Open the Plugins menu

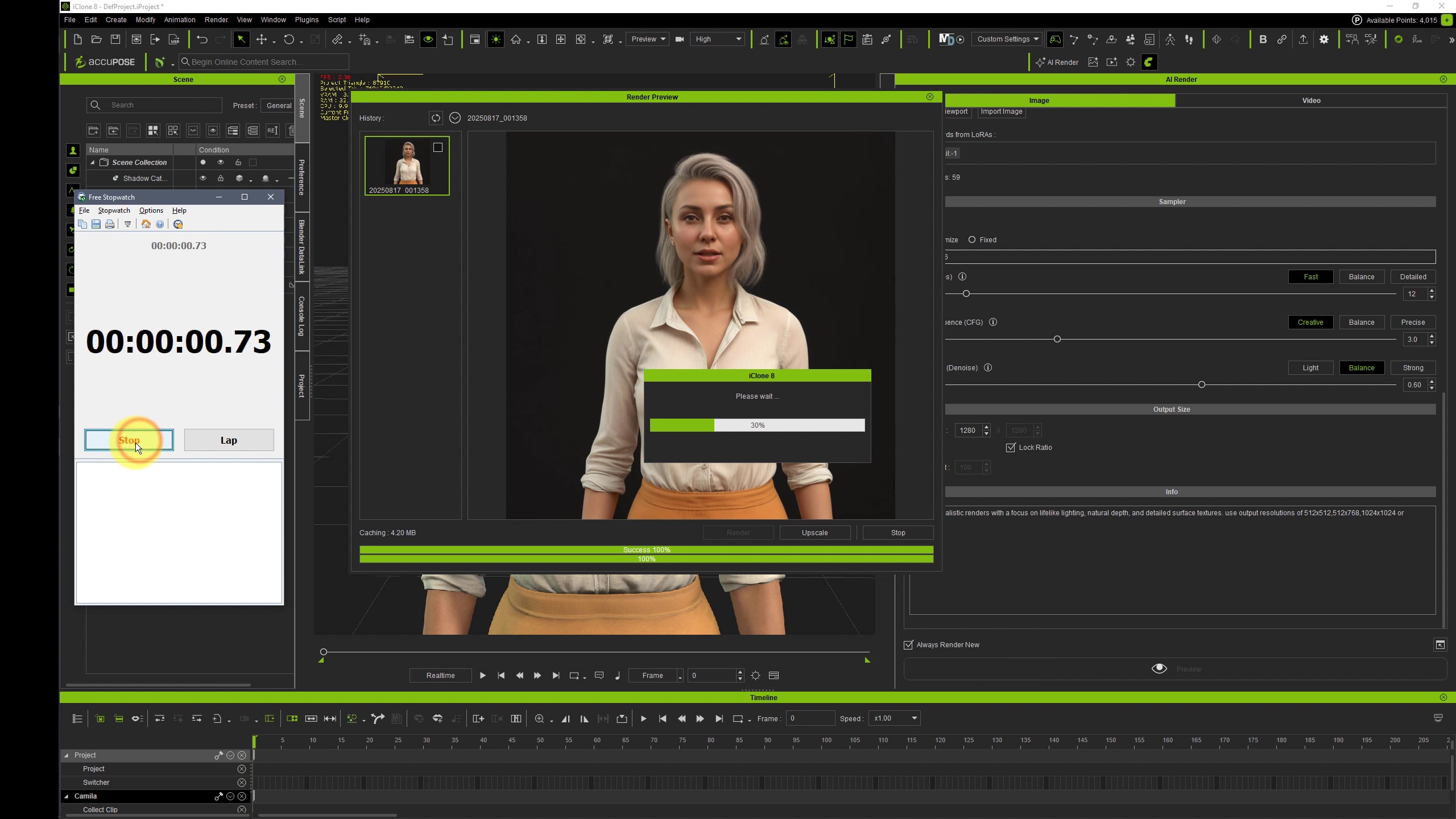click(307, 19)
